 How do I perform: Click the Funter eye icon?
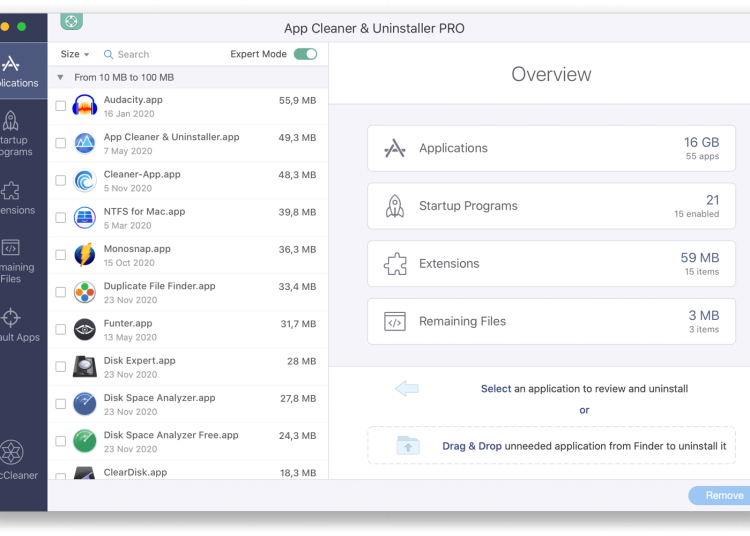(x=85, y=329)
